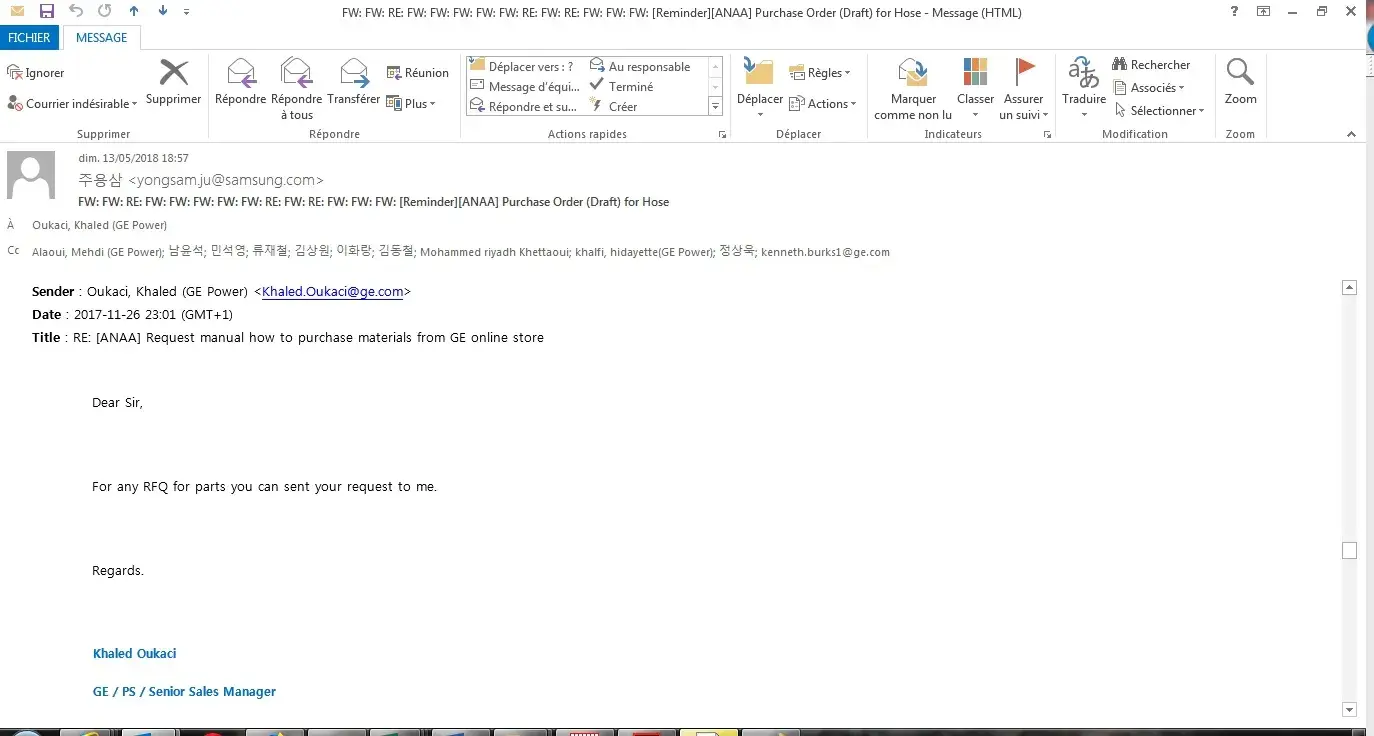The width and height of the screenshot is (1374, 736).
Task: Click the 'Dear Sir,' greeting line
Action: tap(117, 403)
